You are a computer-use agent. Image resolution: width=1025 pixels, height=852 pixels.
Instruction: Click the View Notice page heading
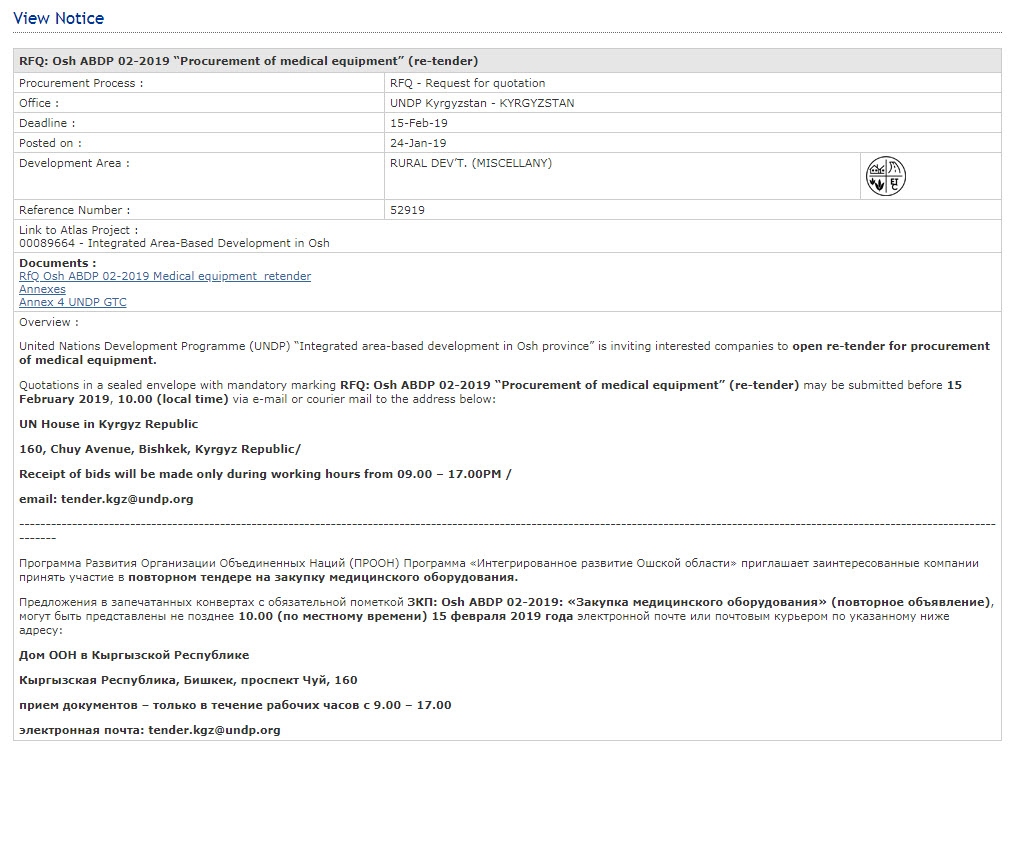58,18
